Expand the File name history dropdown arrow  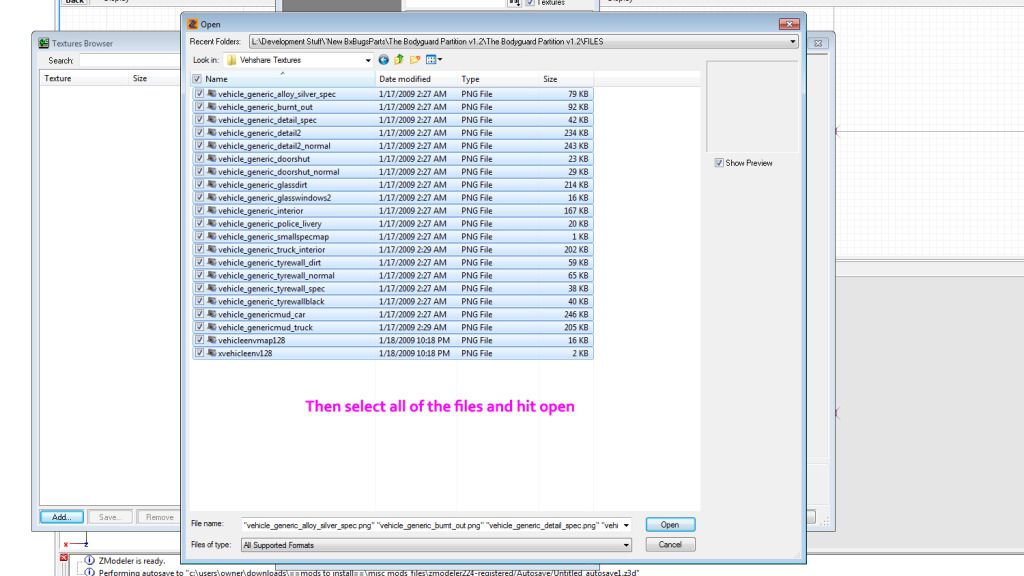(626, 525)
